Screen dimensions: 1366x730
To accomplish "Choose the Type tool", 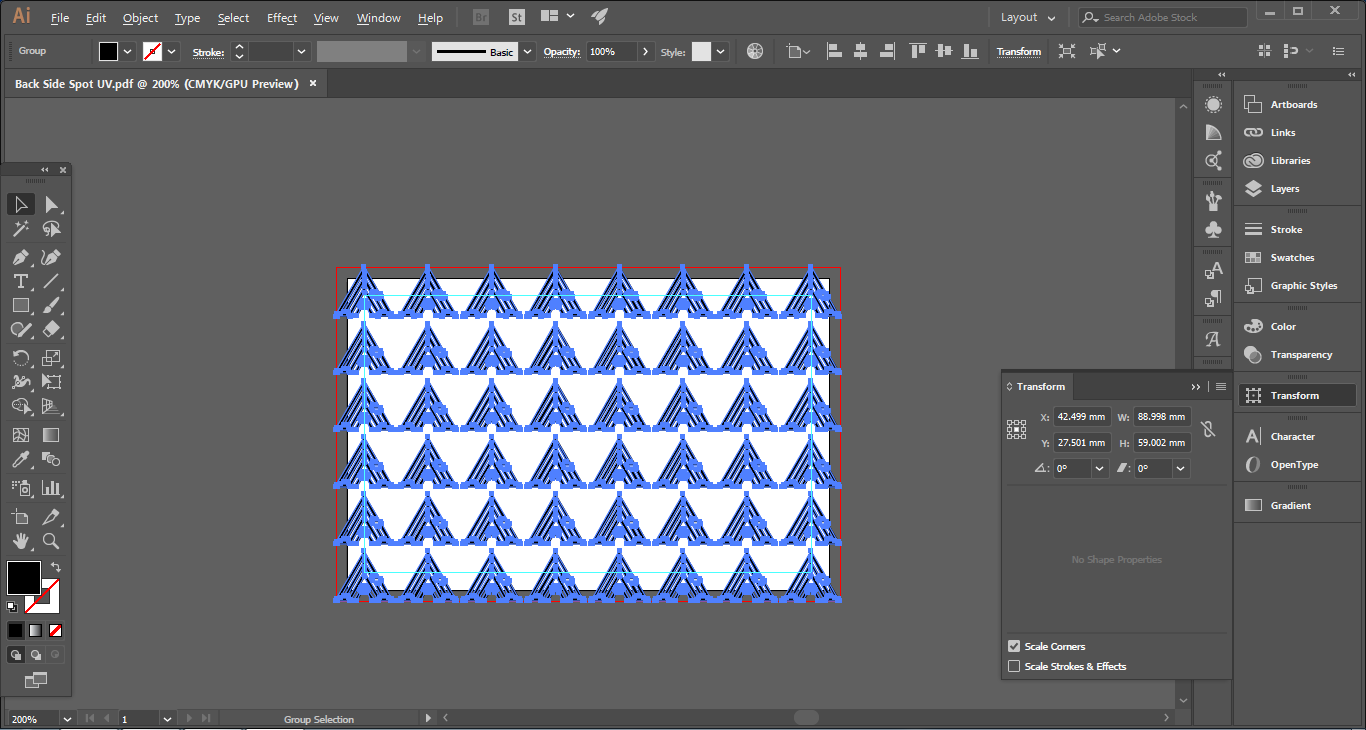I will [21, 281].
